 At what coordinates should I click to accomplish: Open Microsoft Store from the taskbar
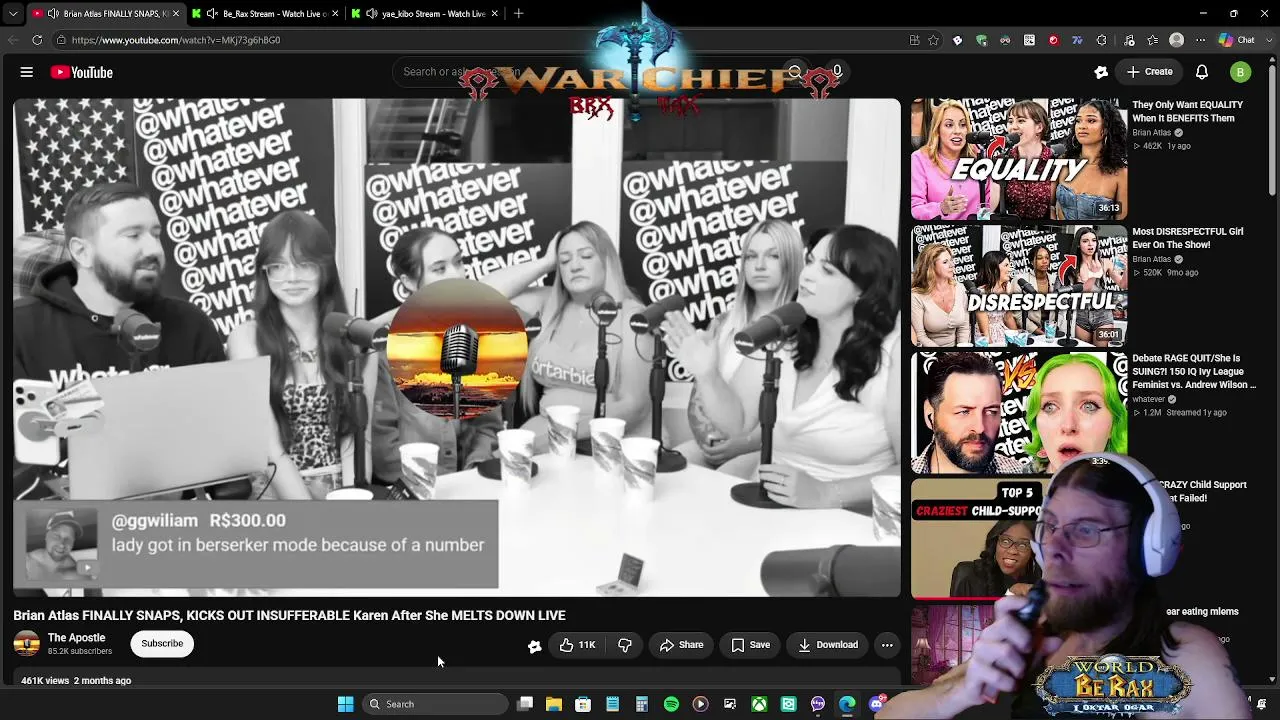(x=583, y=704)
